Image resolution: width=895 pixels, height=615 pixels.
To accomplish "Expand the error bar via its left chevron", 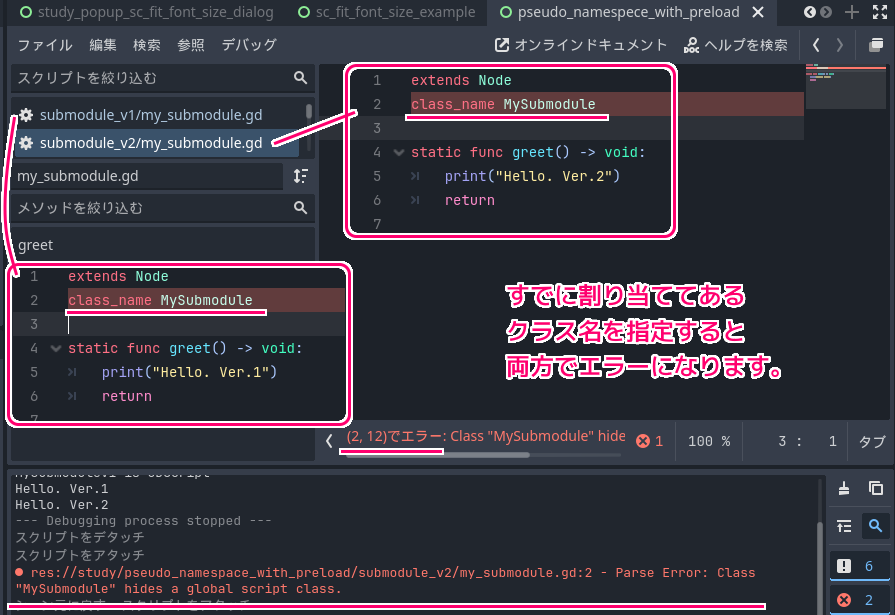I will pos(327,439).
